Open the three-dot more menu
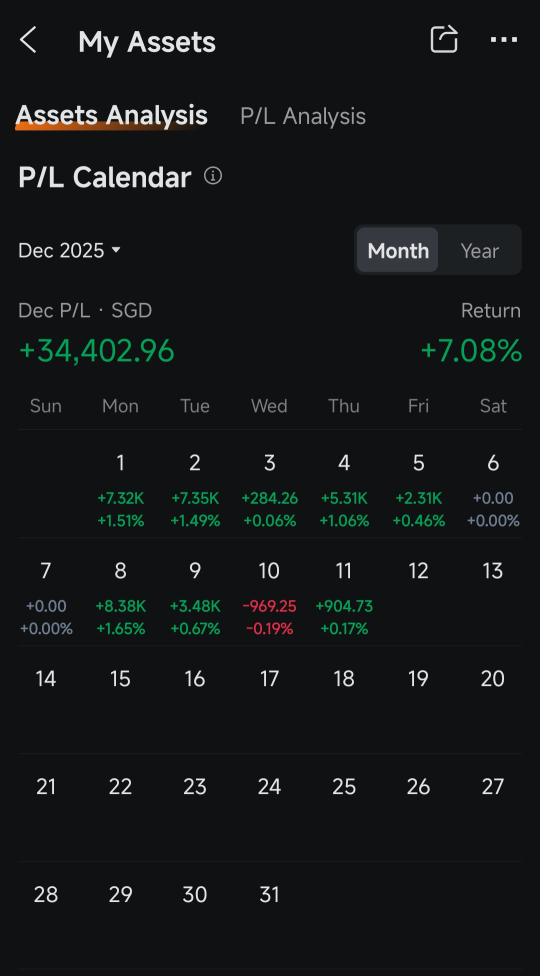Viewport: 540px width, 976px height. [x=504, y=40]
